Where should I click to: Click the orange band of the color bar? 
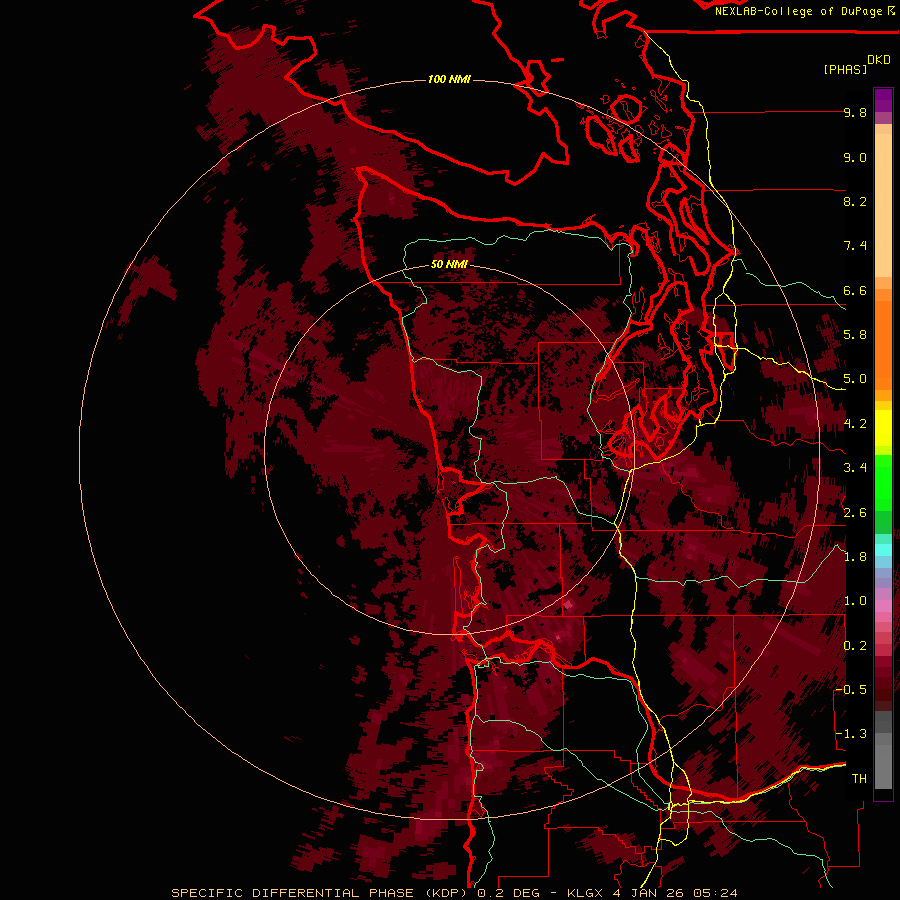pyautogui.click(x=883, y=344)
